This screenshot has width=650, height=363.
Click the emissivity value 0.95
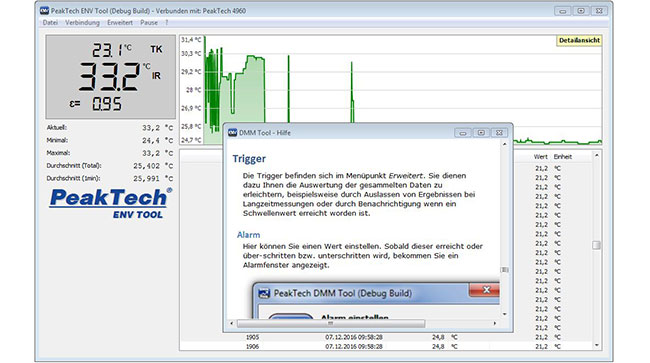107,104
